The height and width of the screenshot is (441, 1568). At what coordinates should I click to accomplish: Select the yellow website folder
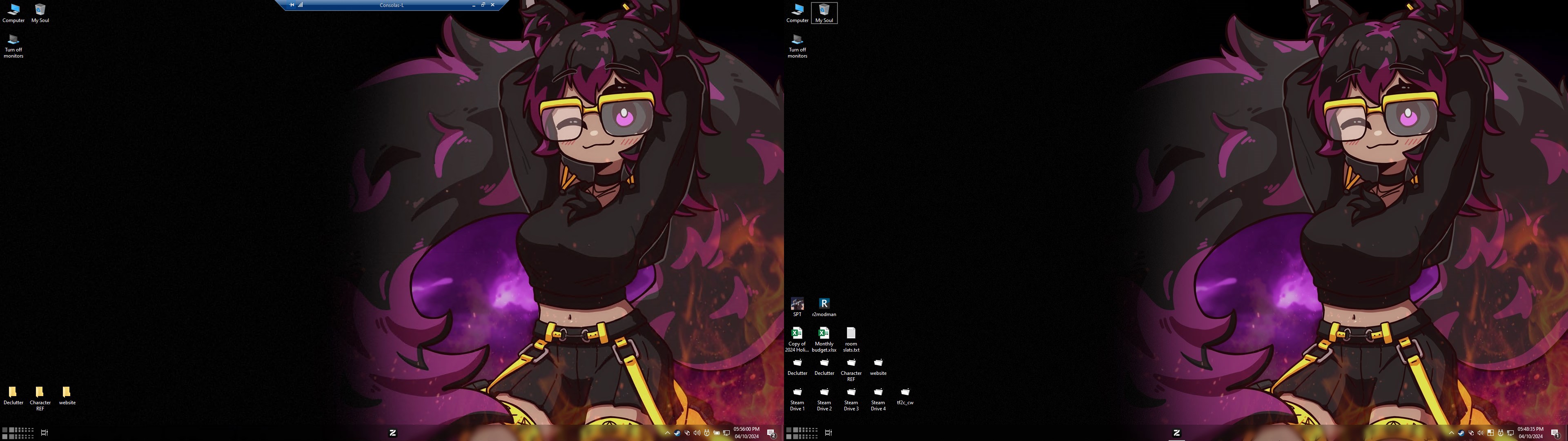[x=67, y=395]
